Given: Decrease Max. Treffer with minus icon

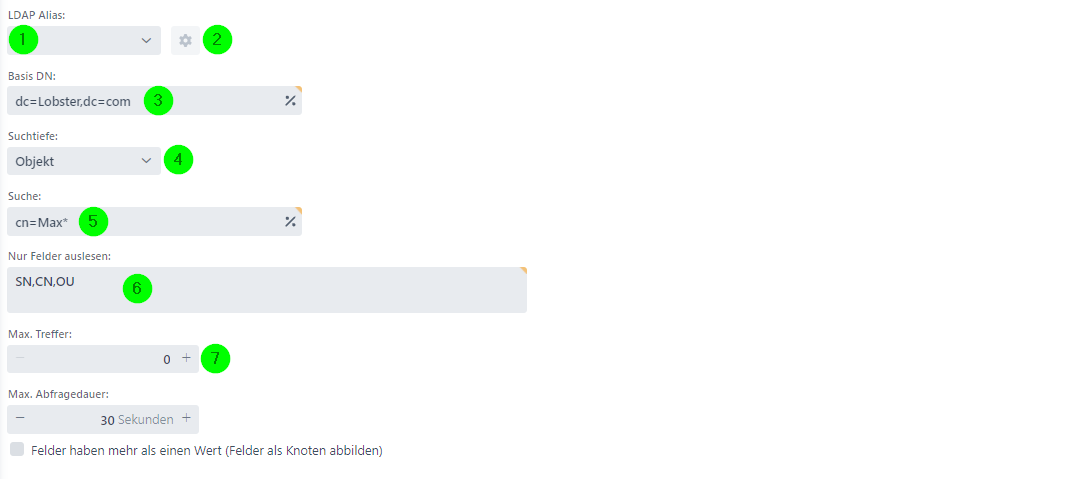Looking at the screenshot, I should click(x=20, y=358).
